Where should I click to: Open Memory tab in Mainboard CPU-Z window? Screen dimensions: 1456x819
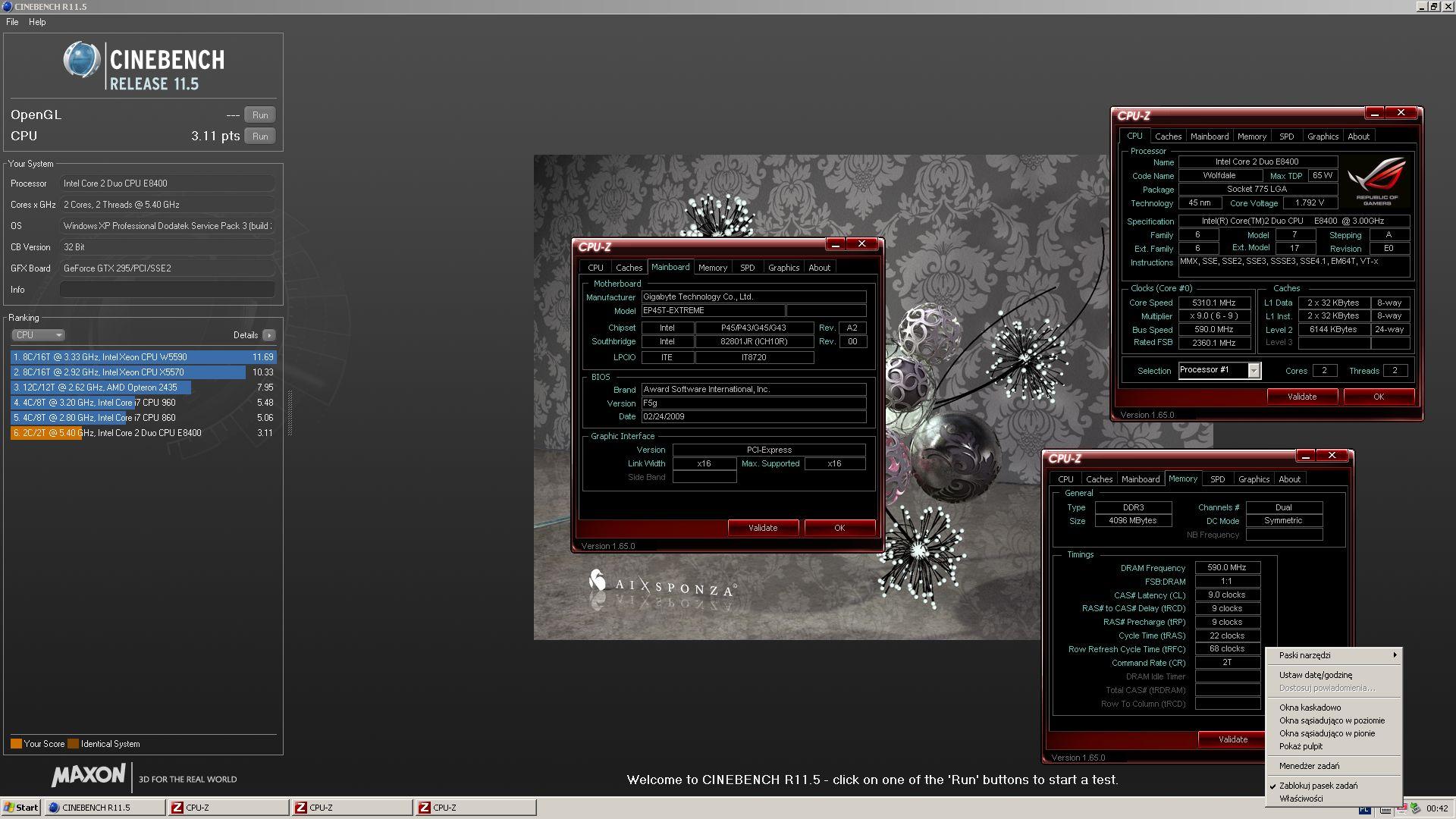pyautogui.click(x=713, y=268)
